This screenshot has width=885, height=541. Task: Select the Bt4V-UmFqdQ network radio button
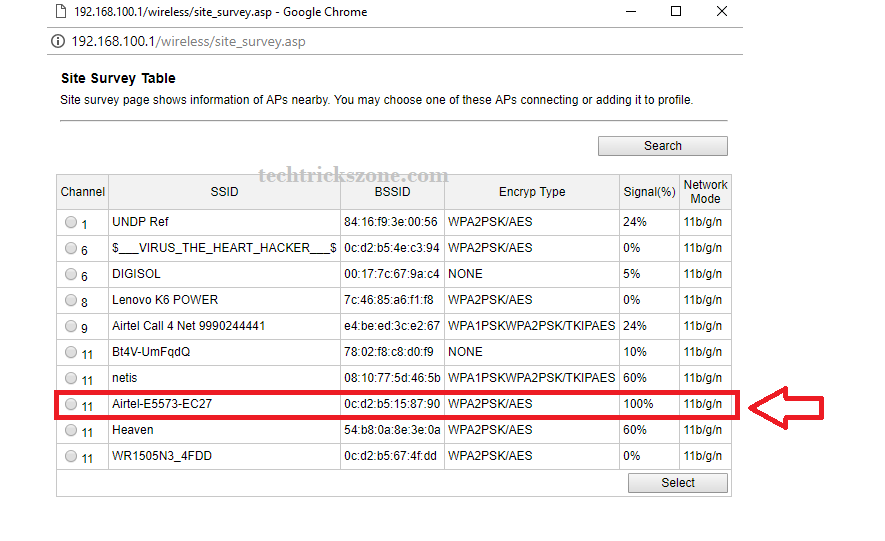pos(71,352)
